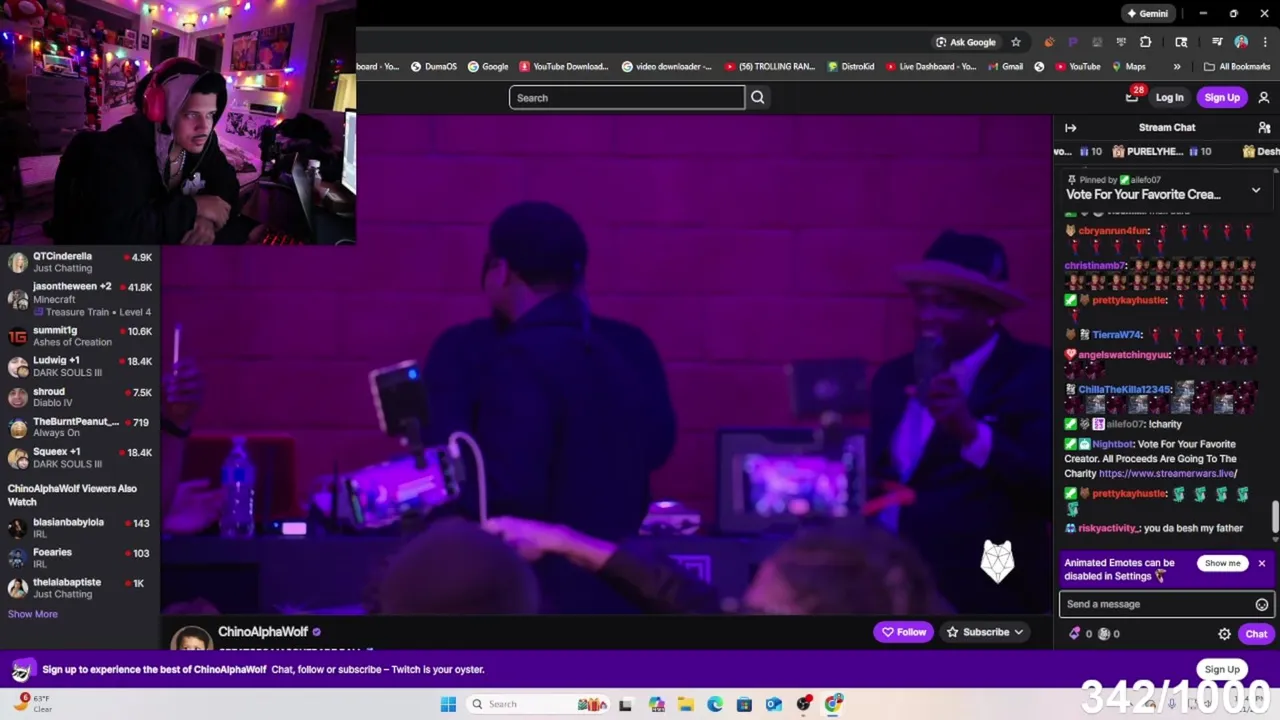Switch to Chrome in the taskbar
Viewport: 1280px width, 720px height.
point(833,704)
